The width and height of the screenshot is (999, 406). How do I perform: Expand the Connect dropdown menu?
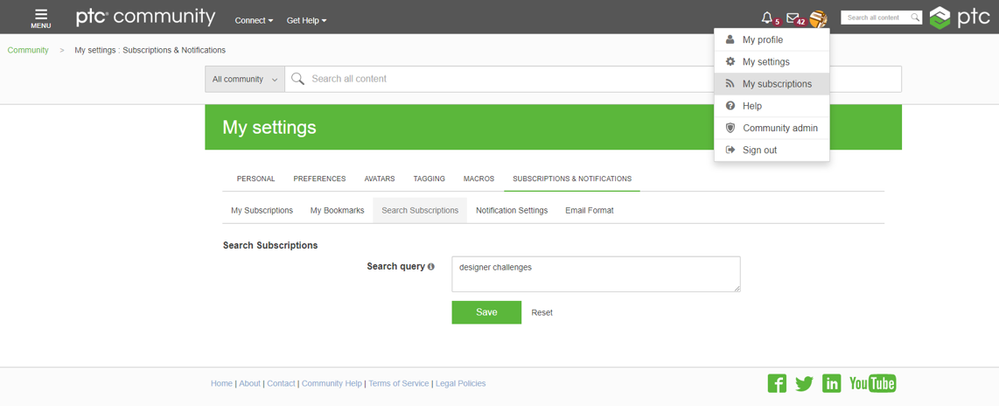point(254,20)
